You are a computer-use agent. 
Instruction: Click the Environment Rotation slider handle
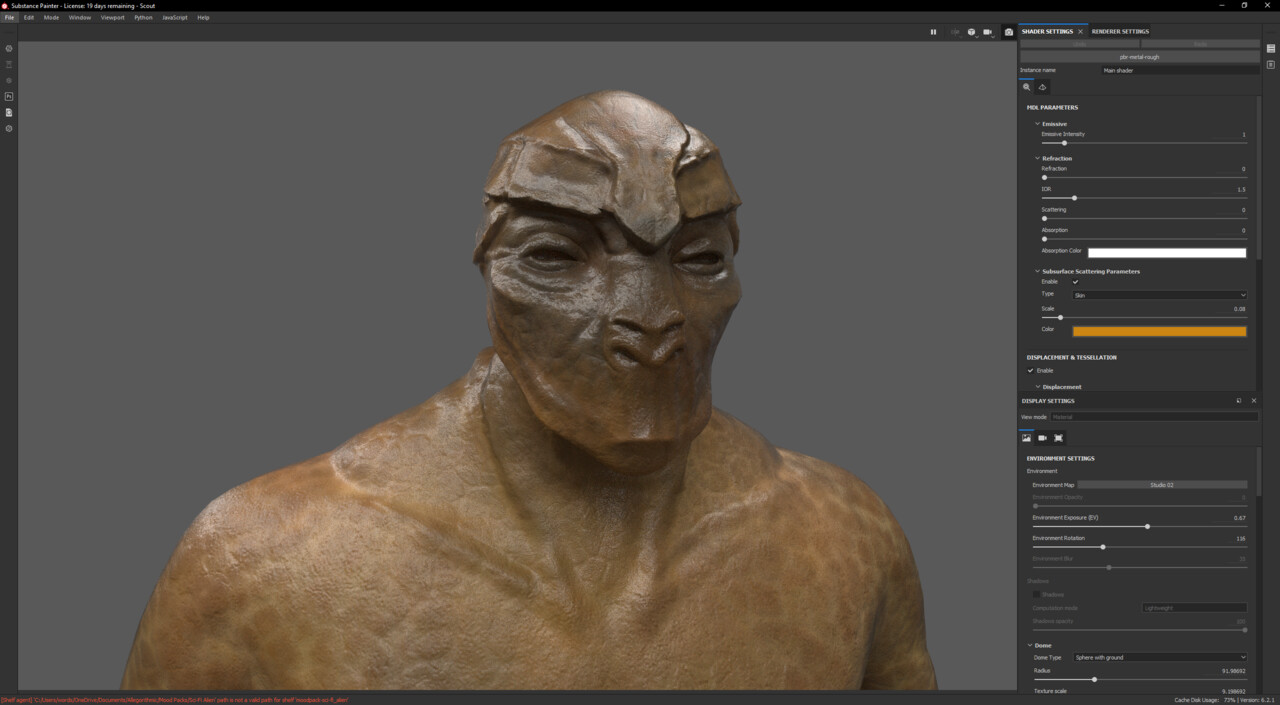coord(1103,547)
